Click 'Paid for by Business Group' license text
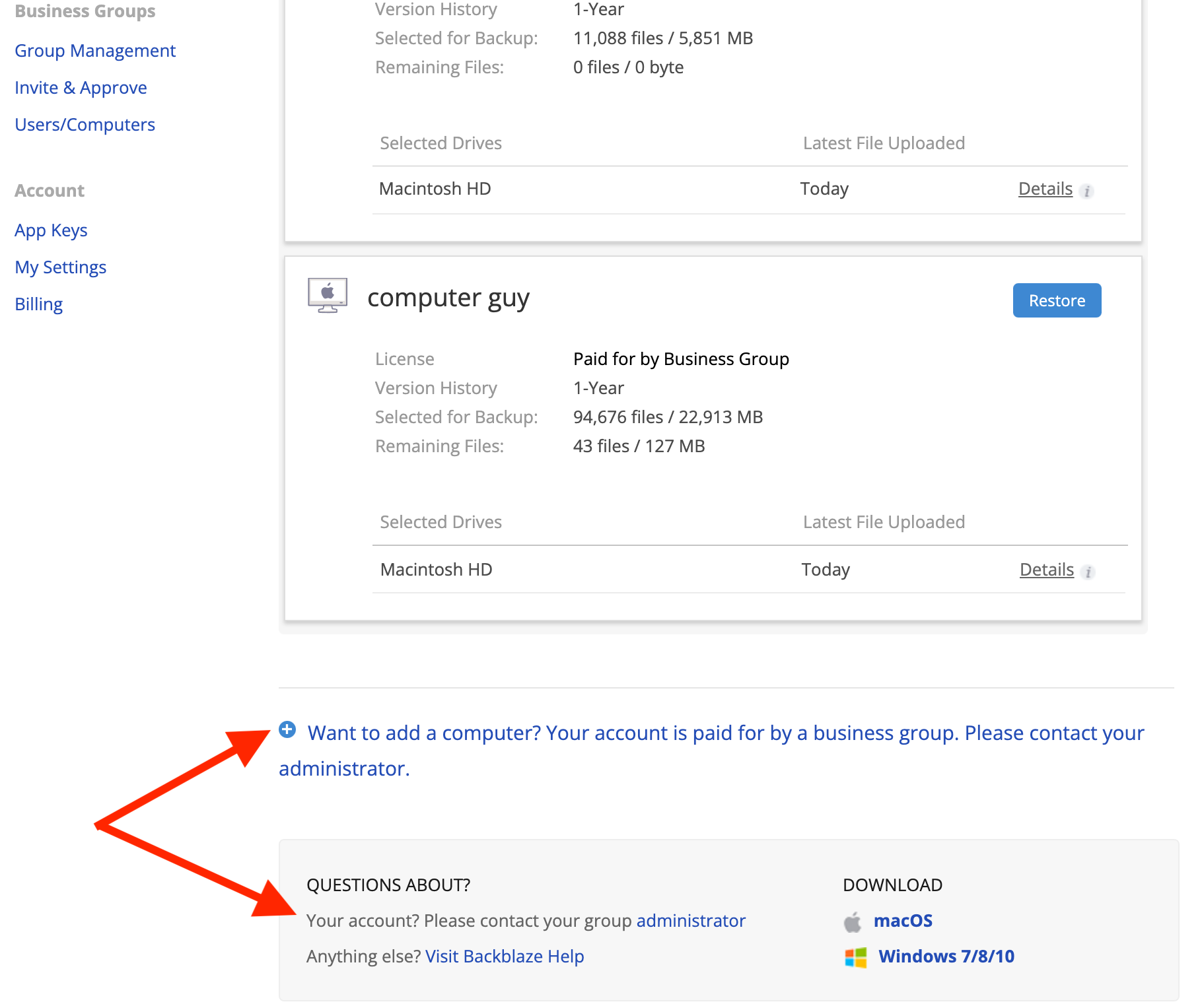The width and height of the screenshot is (1202, 1008). [681, 358]
